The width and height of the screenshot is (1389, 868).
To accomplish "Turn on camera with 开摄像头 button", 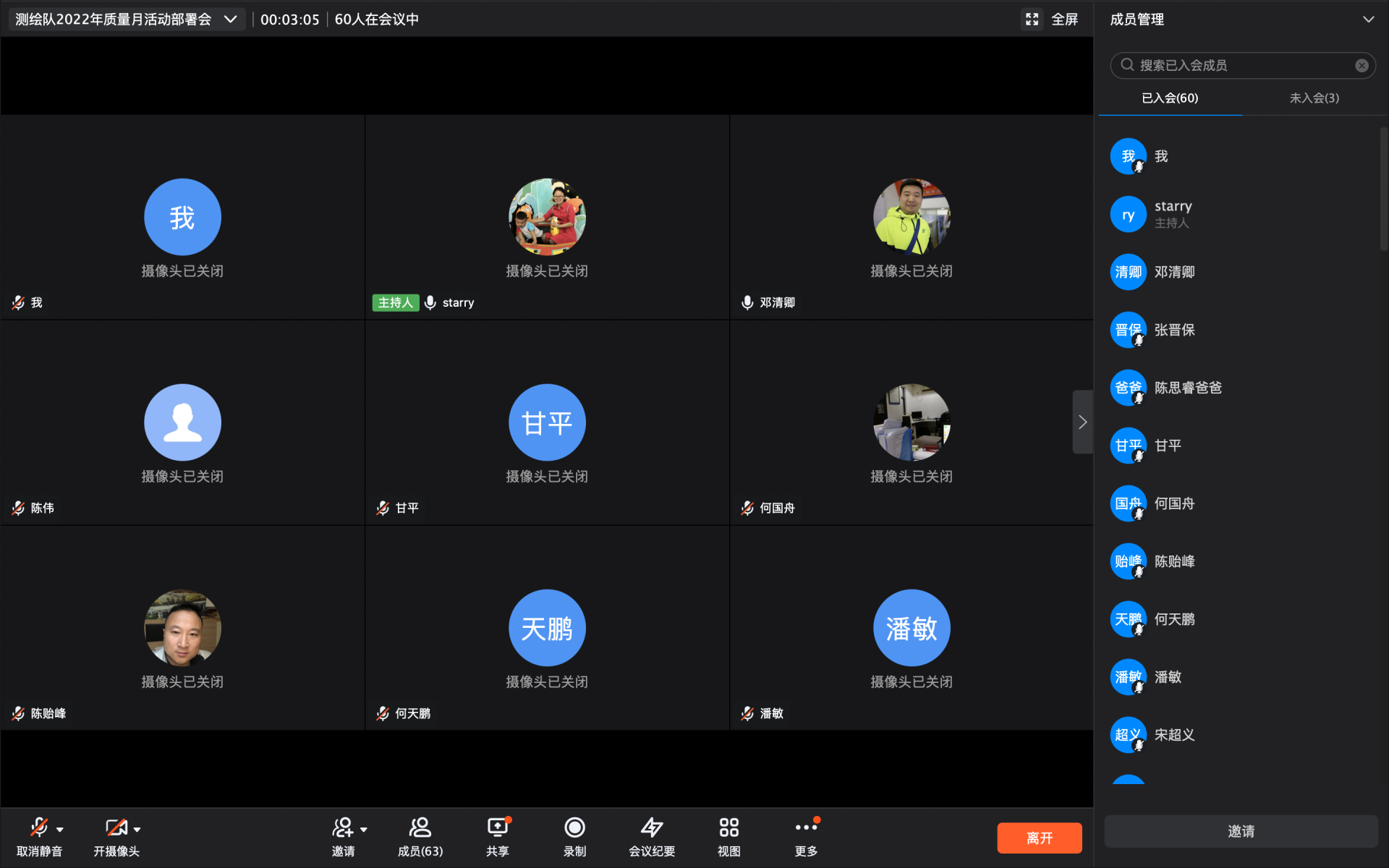I will [x=116, y=828].
